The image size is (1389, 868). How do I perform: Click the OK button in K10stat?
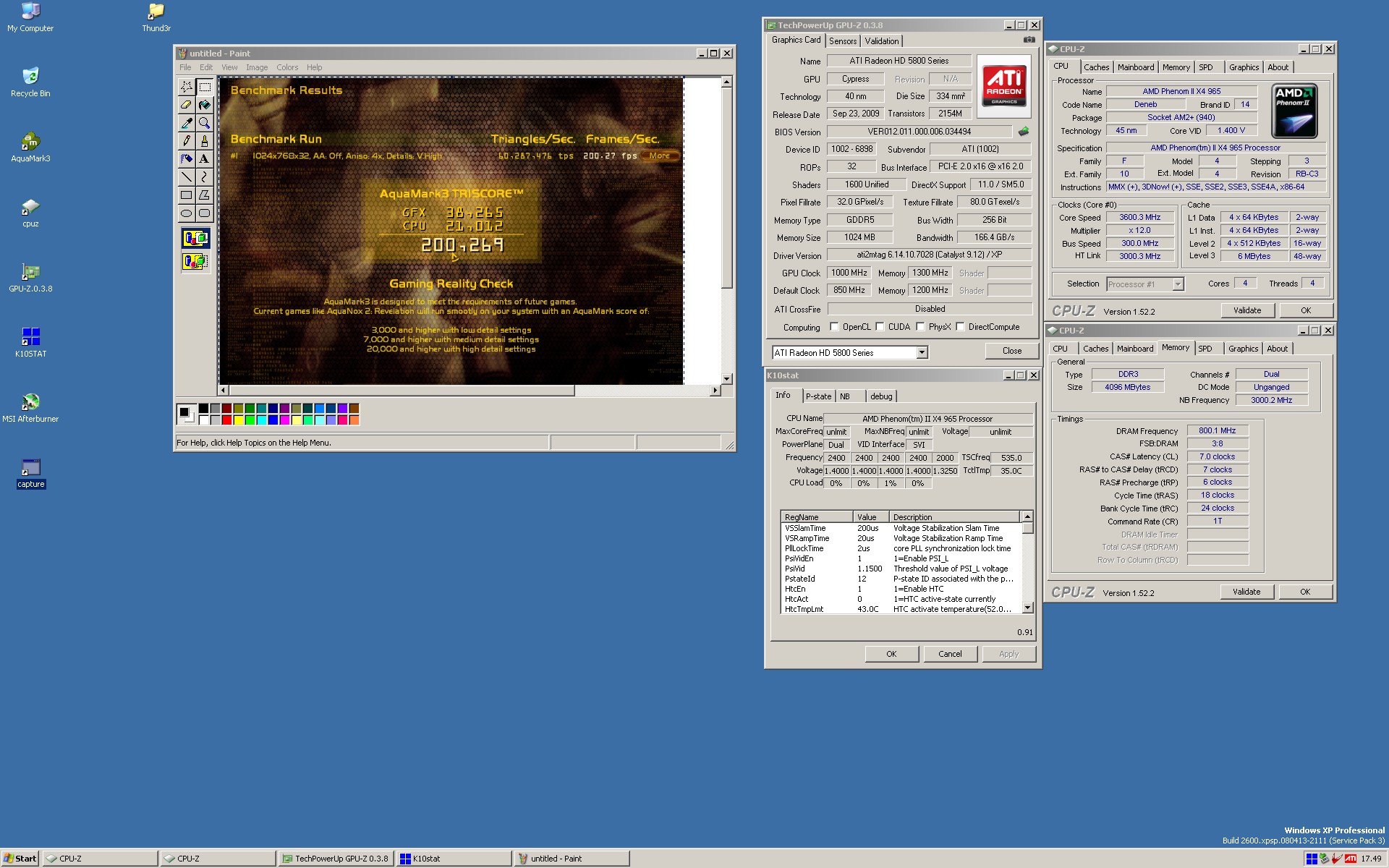[x=891, y=654]
